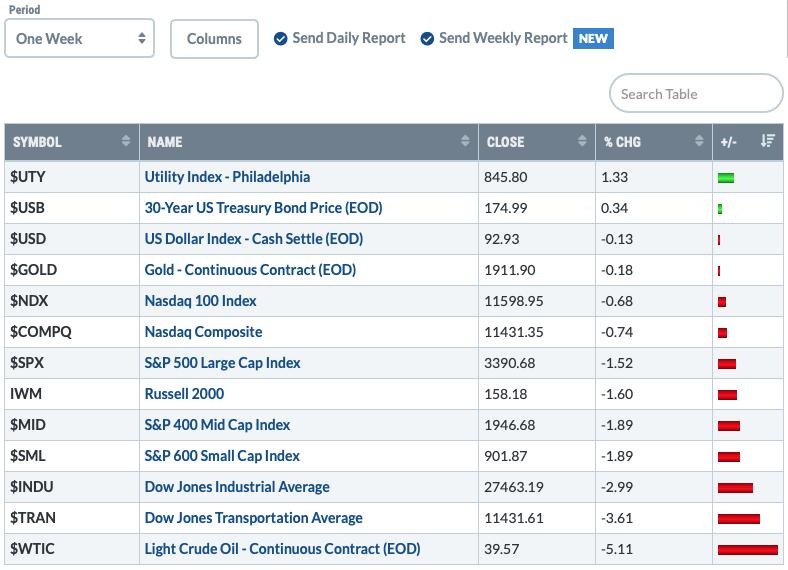
Task: Click percent change -5.11
Action: click(617, 549)
